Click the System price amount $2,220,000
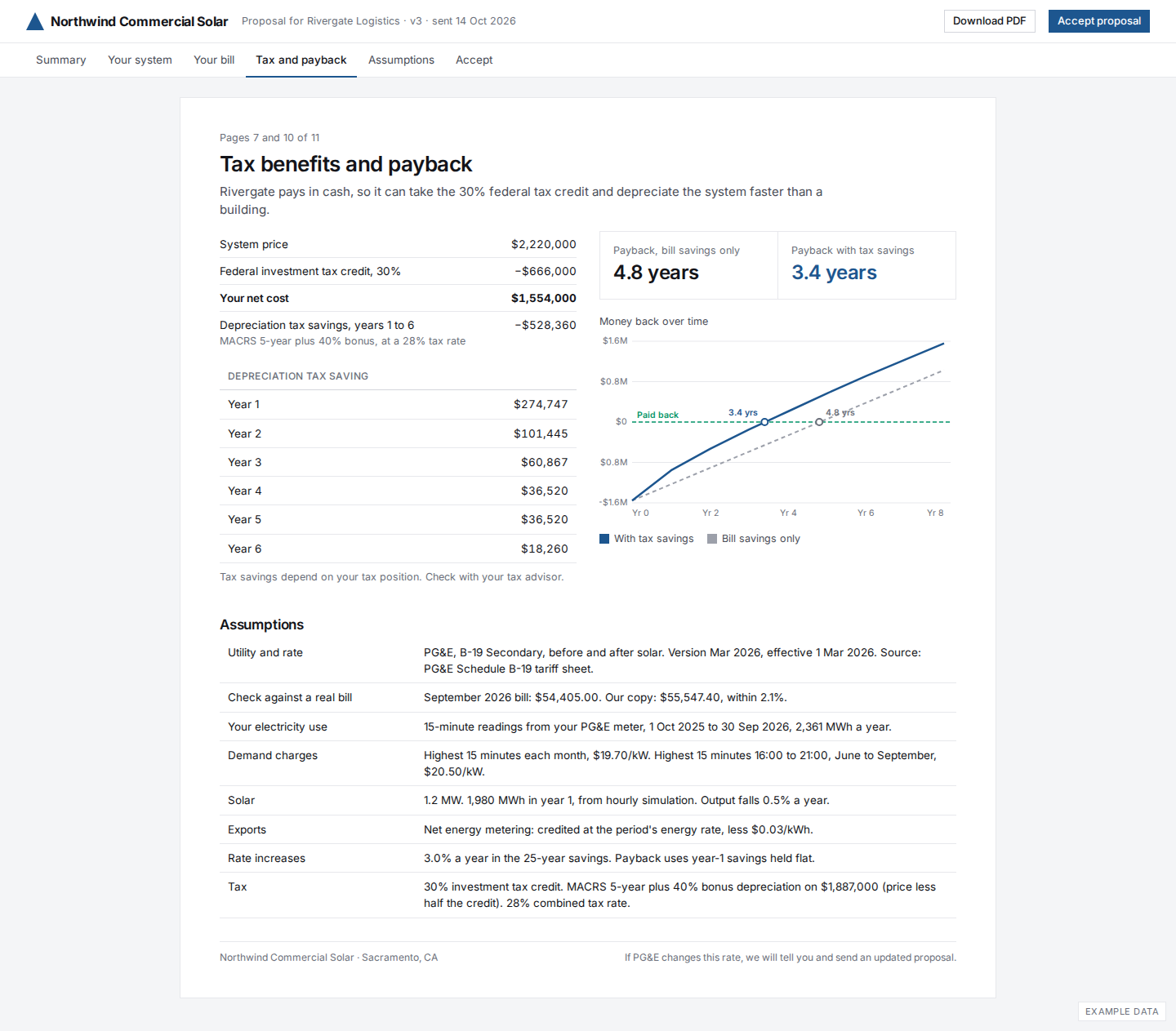 pos(544,244)
